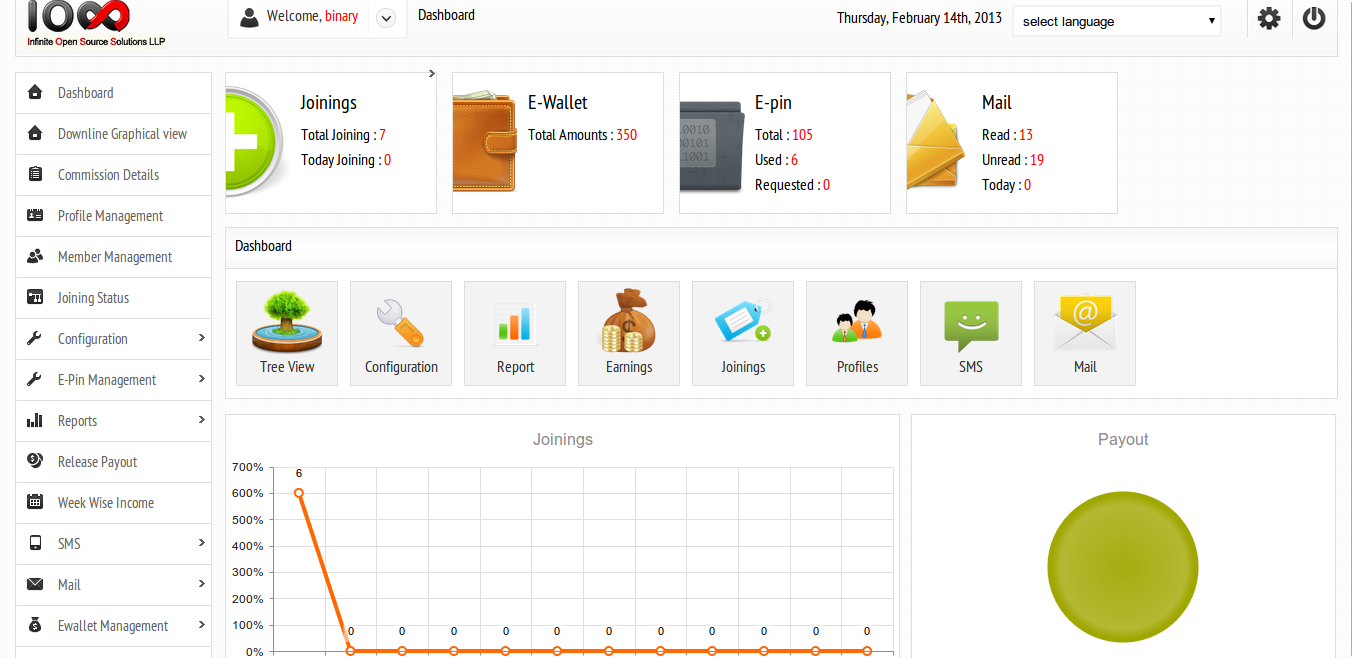
Task: Click the Dashboard panel heading
Action: [x=263, y=246]
